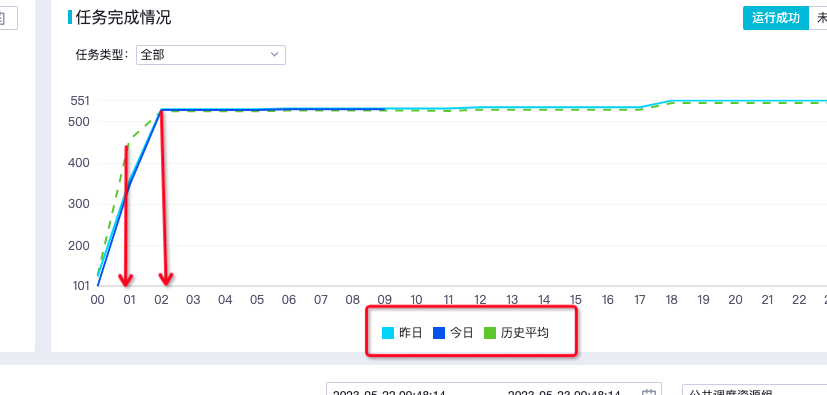Click the 今日 blue legend square icon
The image size is (827, 395).
point(439,333)
